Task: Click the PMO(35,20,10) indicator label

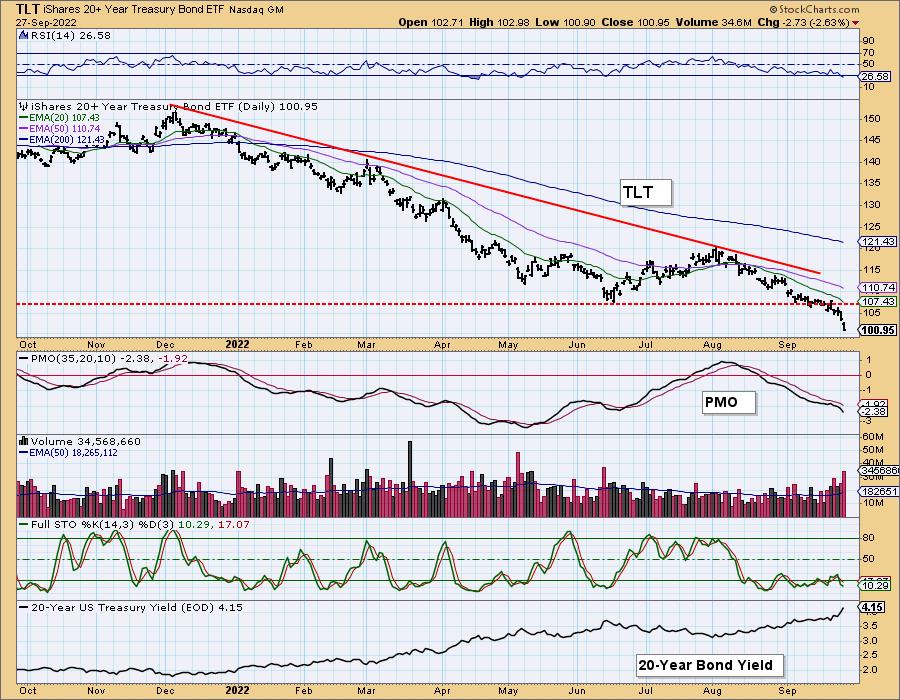Action: [x=103, y=358]
